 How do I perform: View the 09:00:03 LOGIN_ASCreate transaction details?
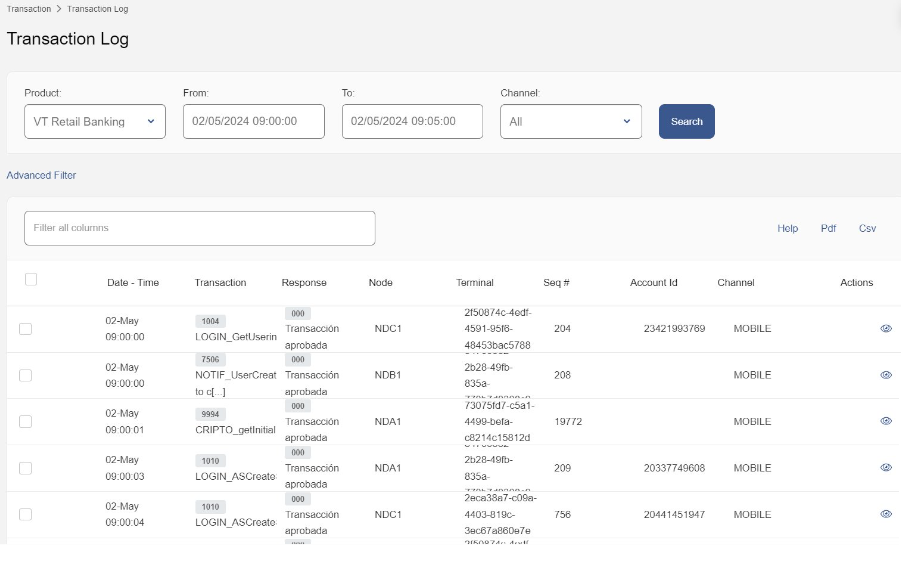(885, 467)
